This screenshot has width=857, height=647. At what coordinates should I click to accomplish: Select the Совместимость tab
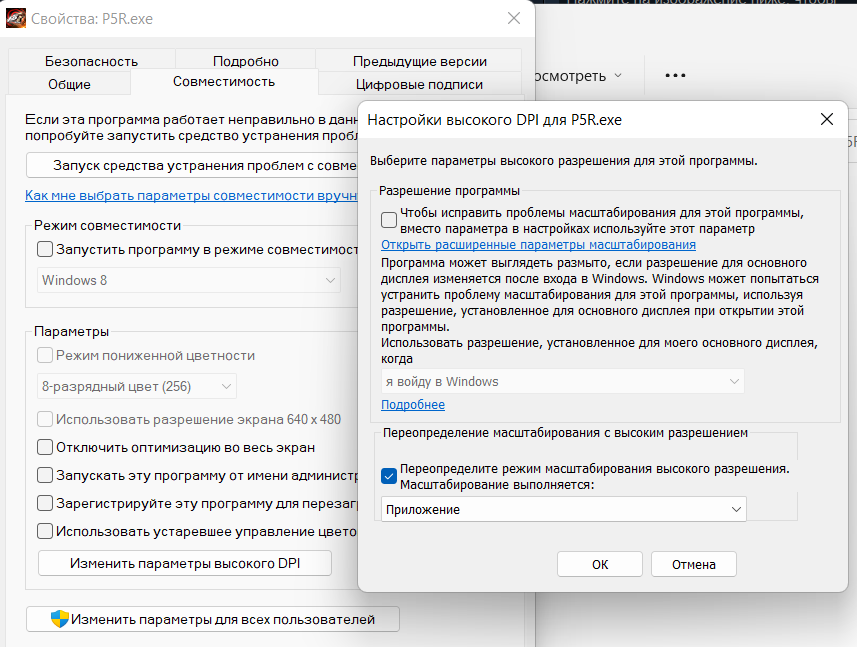(x=224, y=81)
